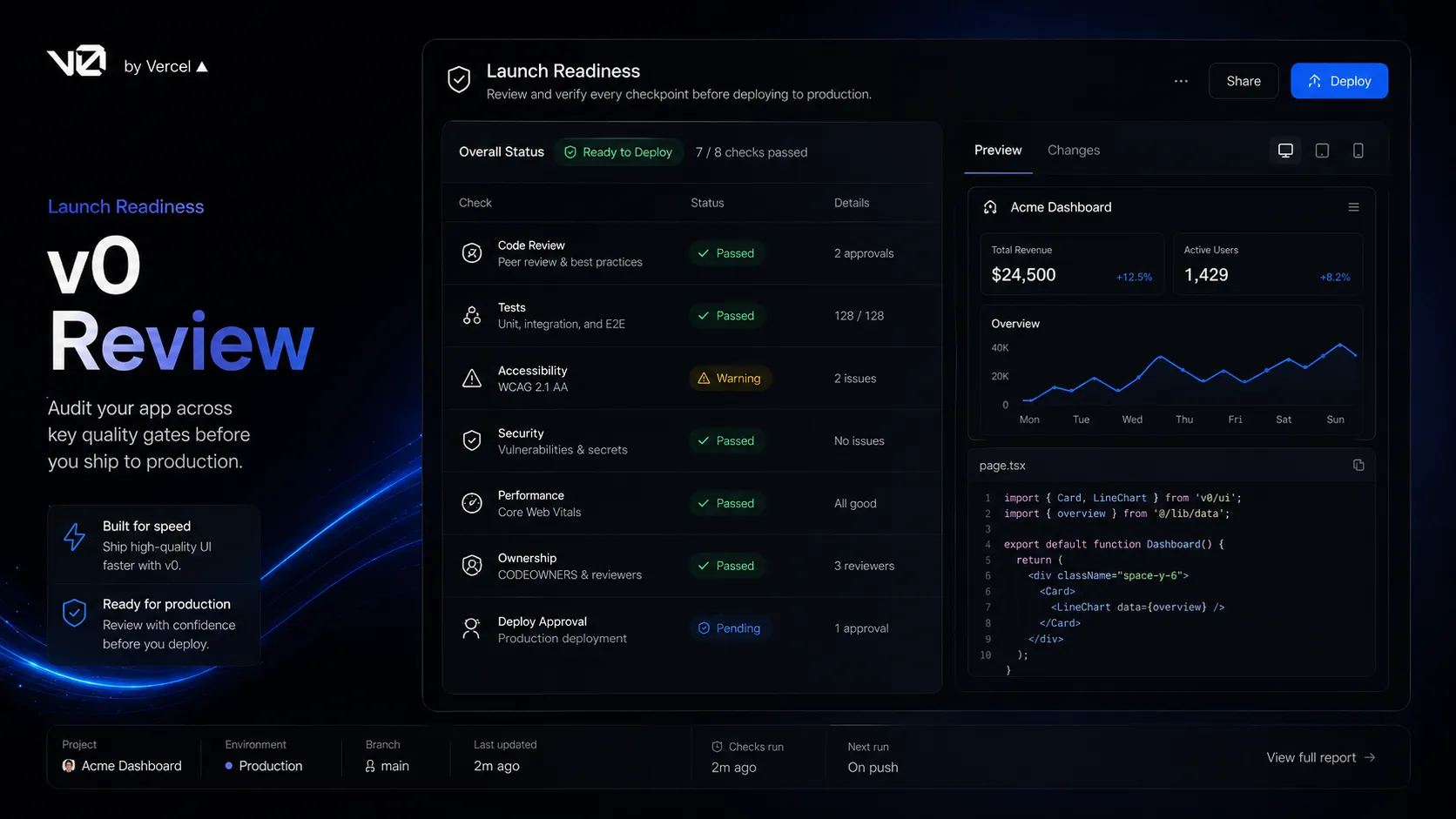
Task: Click the Share button
Action: coord(1244,81)
